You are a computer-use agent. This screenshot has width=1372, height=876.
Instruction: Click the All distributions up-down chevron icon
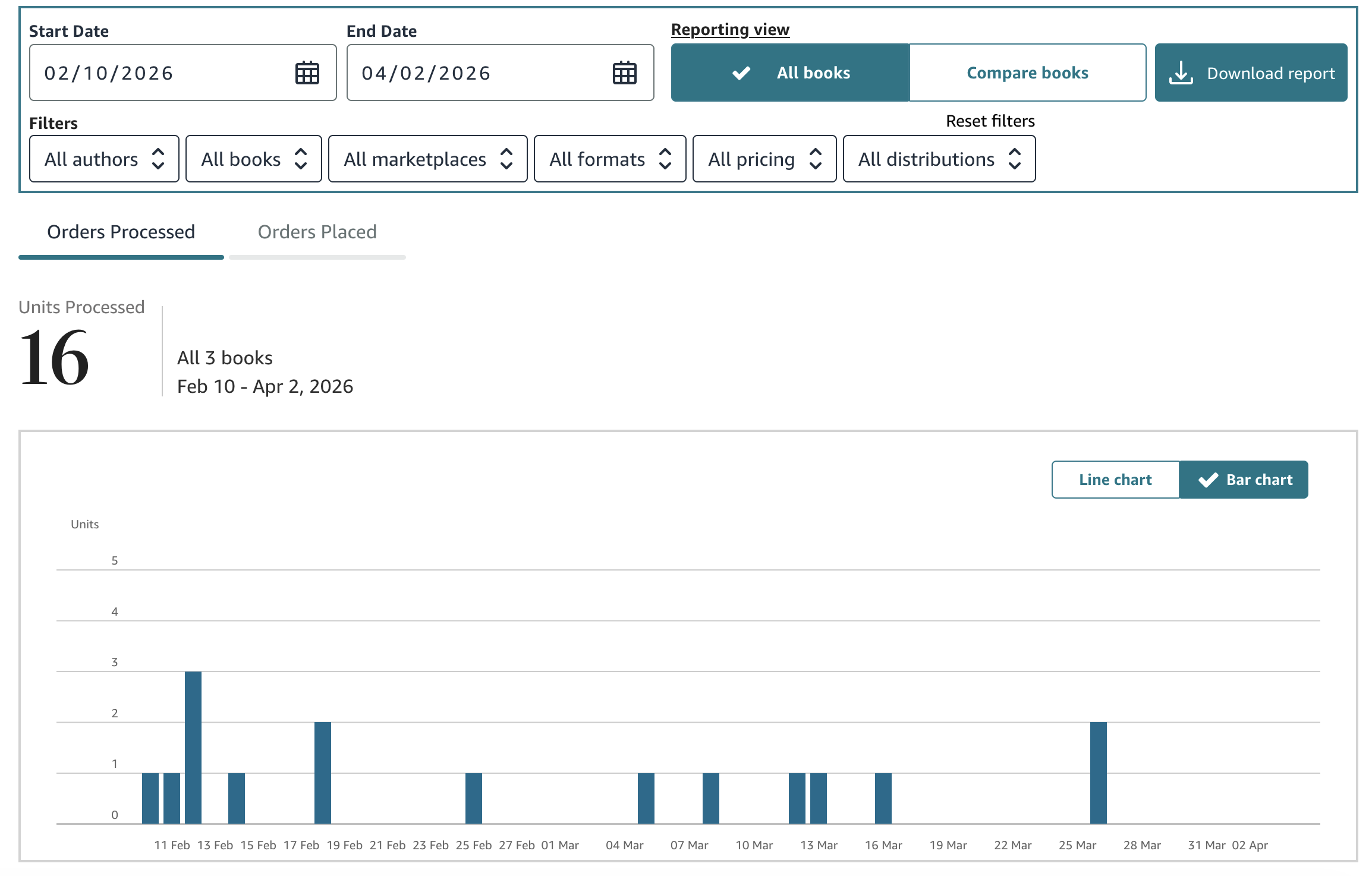1015,159
